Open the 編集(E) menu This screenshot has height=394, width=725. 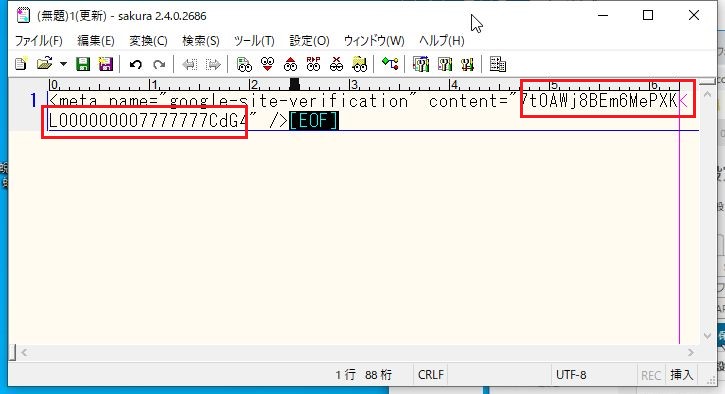96,41
